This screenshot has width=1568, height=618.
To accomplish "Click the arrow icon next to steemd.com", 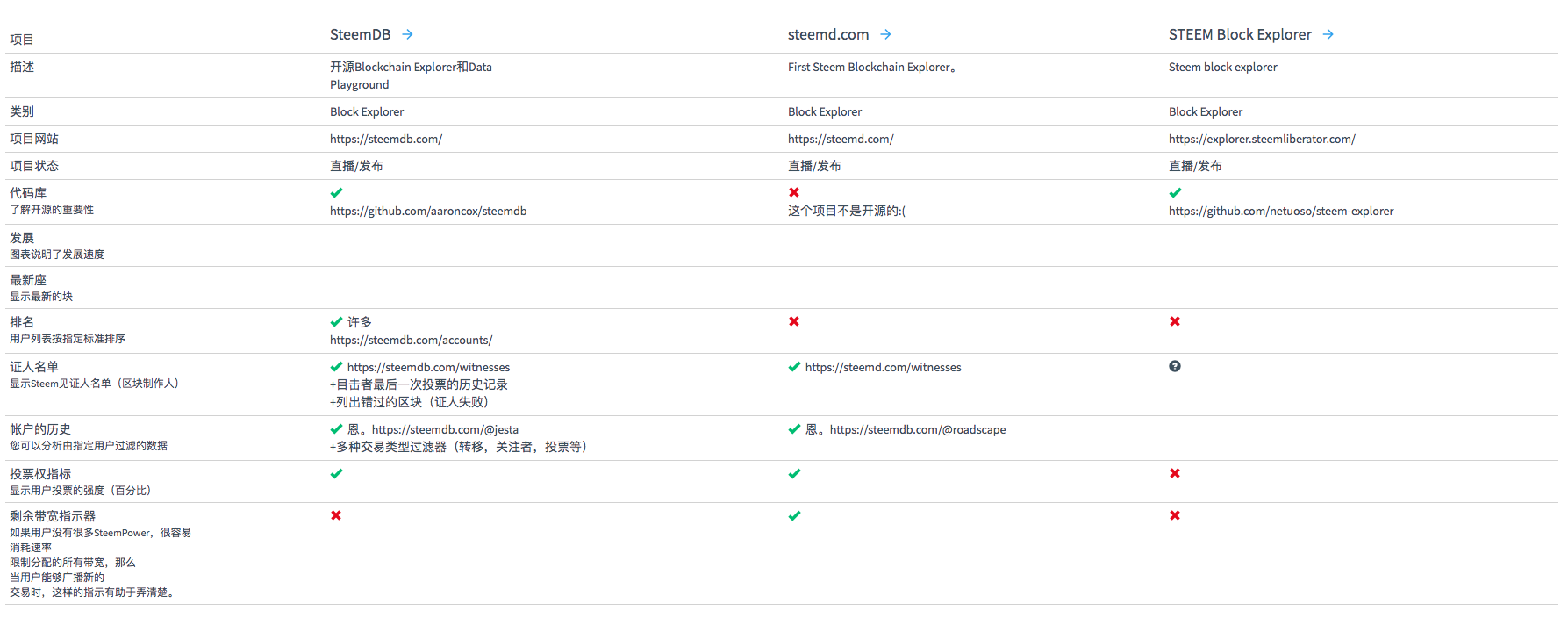I will [885, 34].
